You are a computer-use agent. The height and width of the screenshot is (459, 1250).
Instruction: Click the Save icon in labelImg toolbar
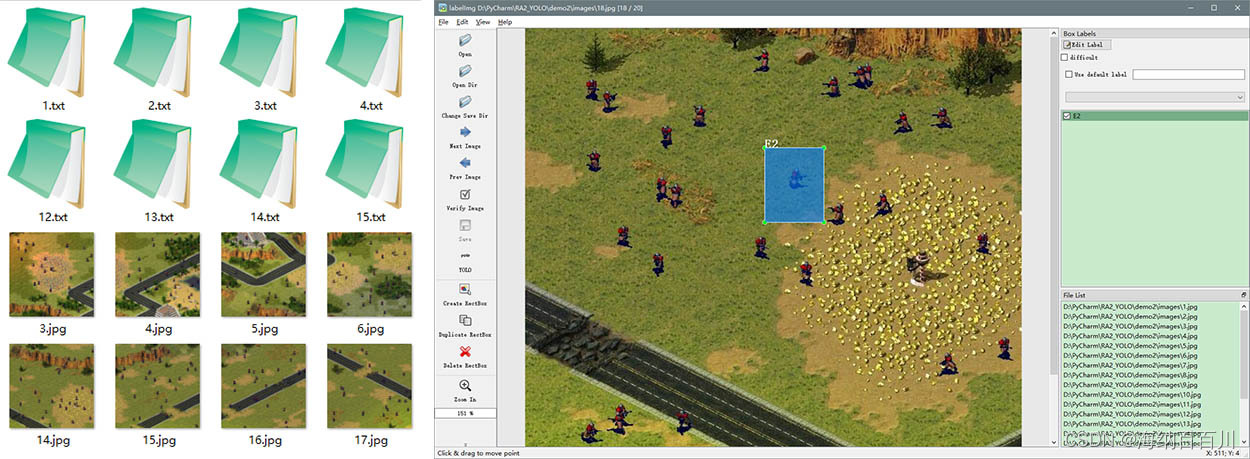coord(465,225)
